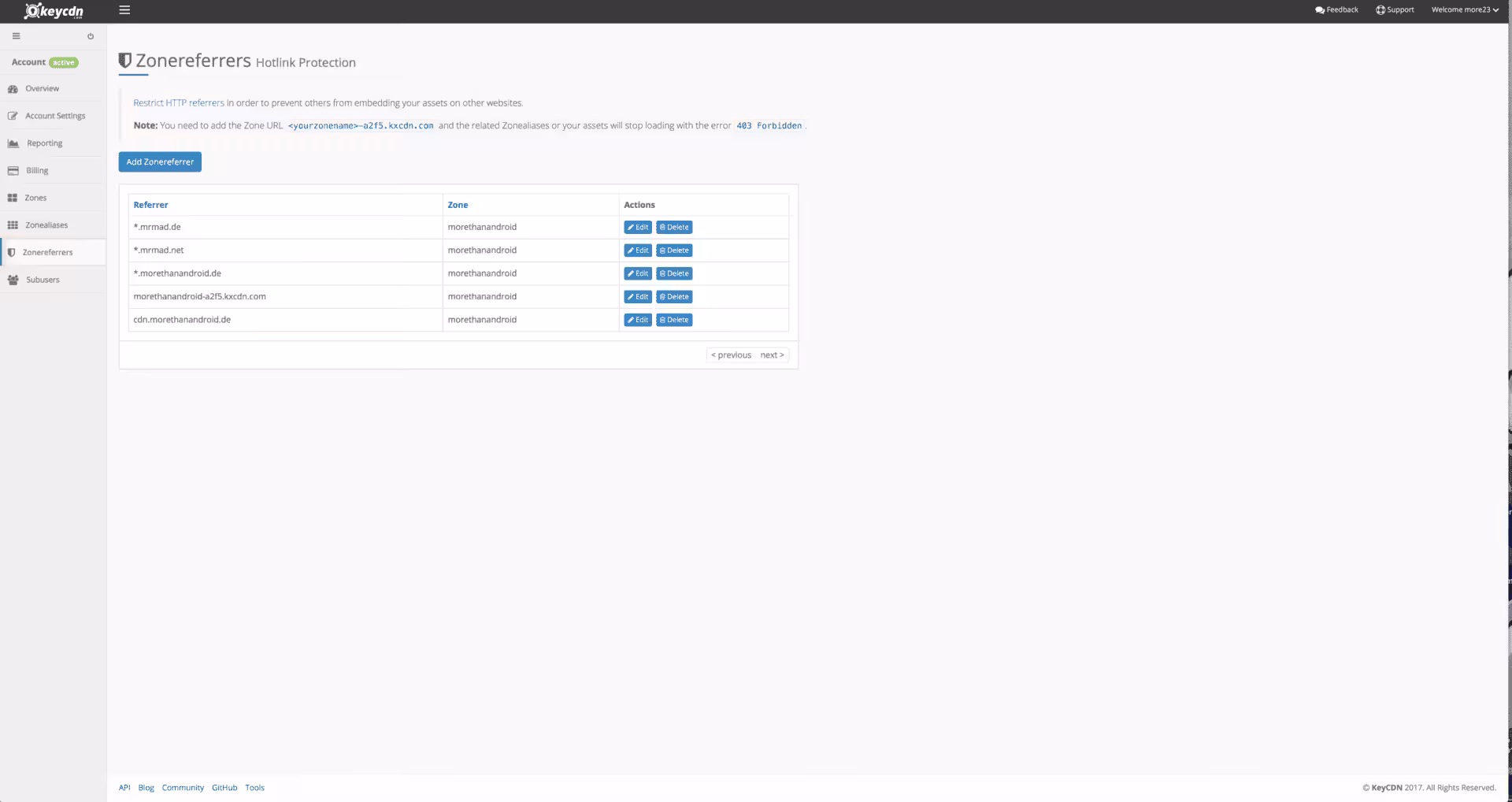
Task: Go to next table page
Action: (x=772, y=355)
